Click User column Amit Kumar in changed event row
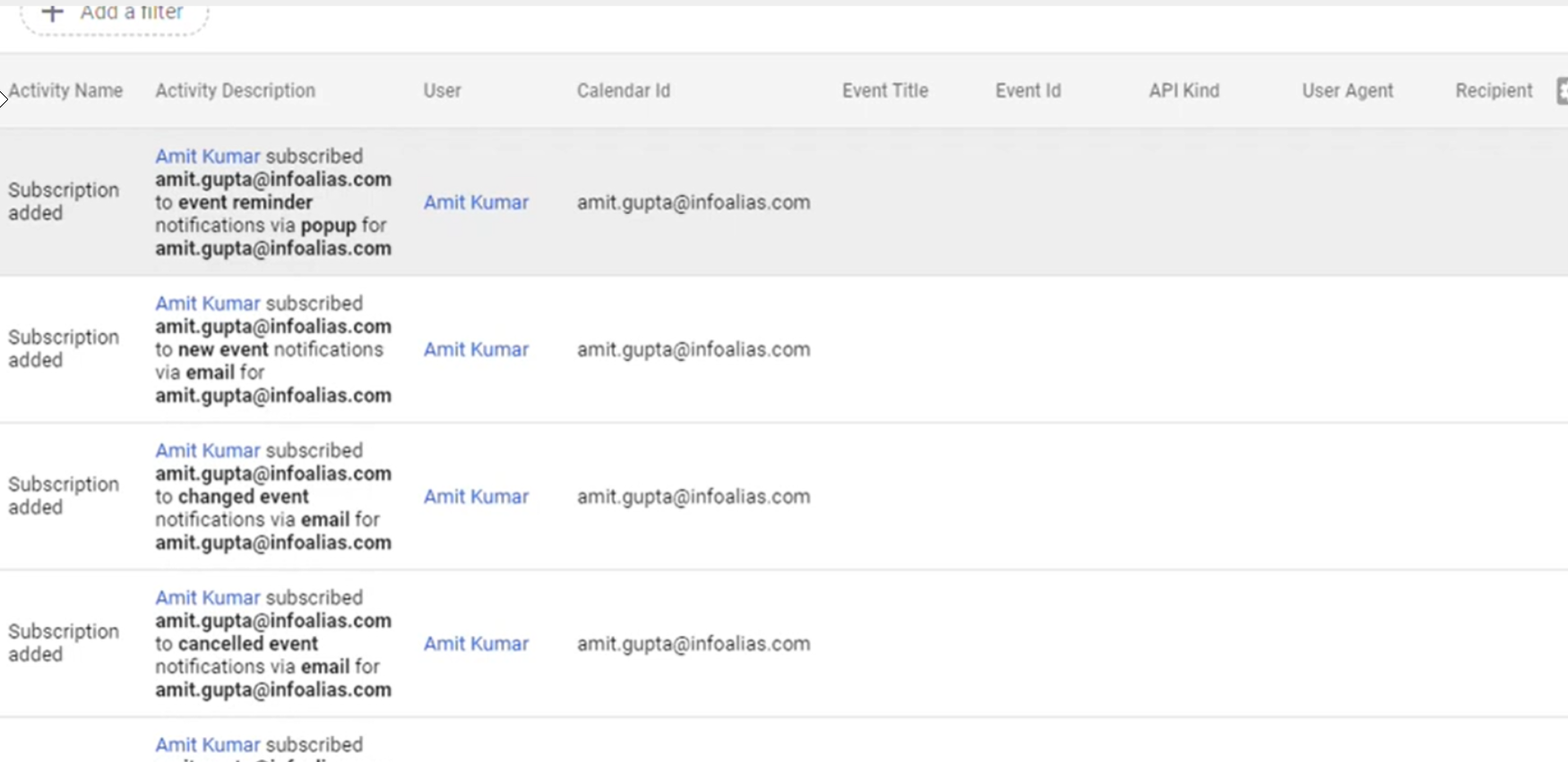1568x762 pixels. click(x=477, y=496)
